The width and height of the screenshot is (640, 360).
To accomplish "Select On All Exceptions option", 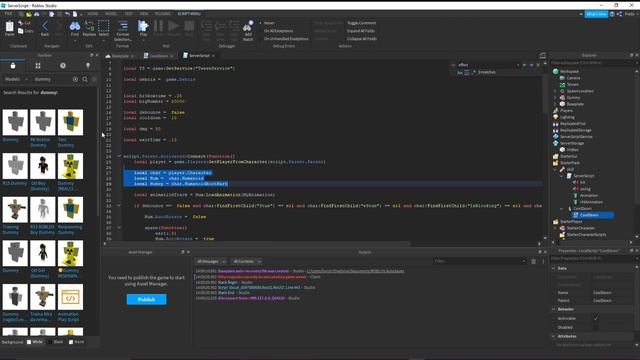I will pos(276,31).
